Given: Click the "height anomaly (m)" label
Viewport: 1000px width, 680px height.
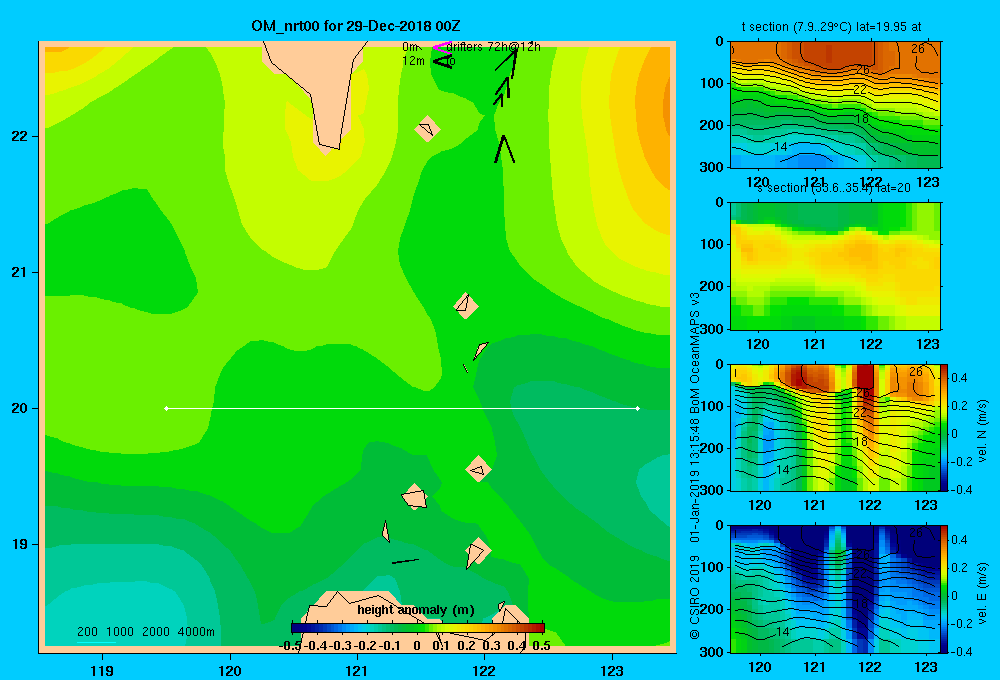Looking at the screenshot, I should [416, 610].
